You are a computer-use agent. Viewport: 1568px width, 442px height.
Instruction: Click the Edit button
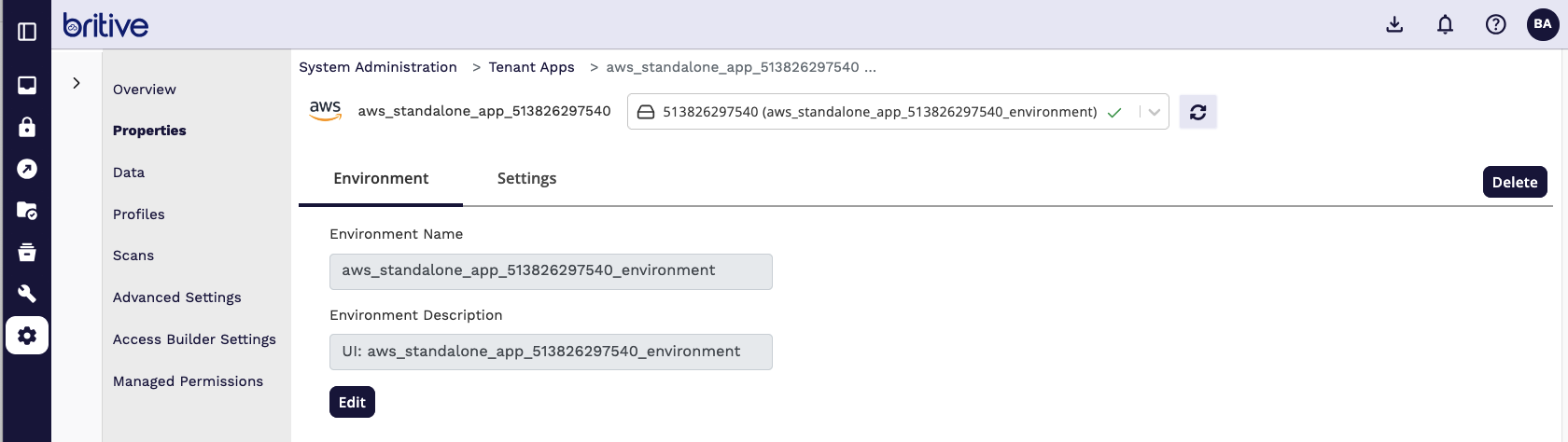pos(352,402)
